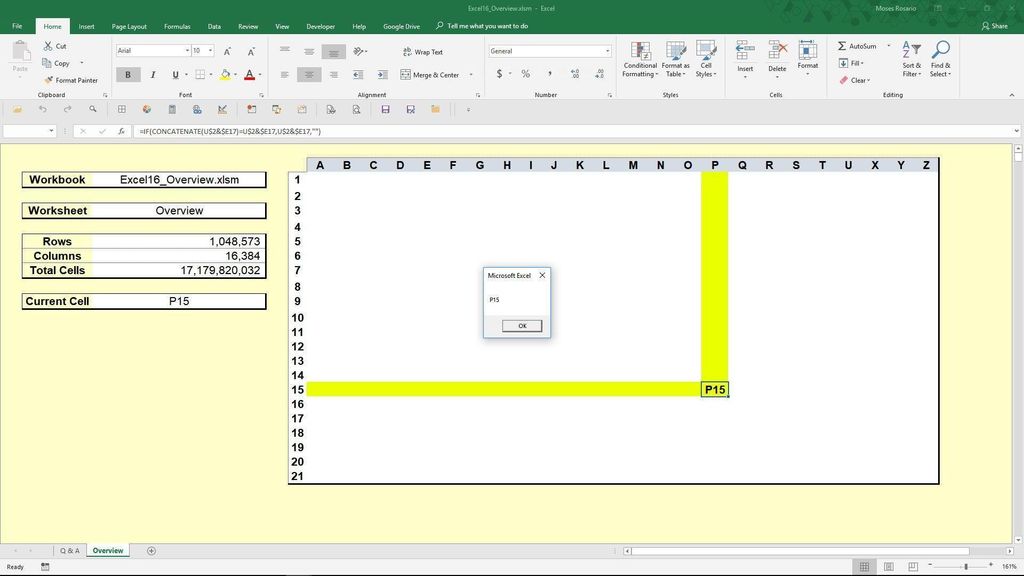Toggle Align Left
Screen dimensions: 1024x576
pos(285,74)
